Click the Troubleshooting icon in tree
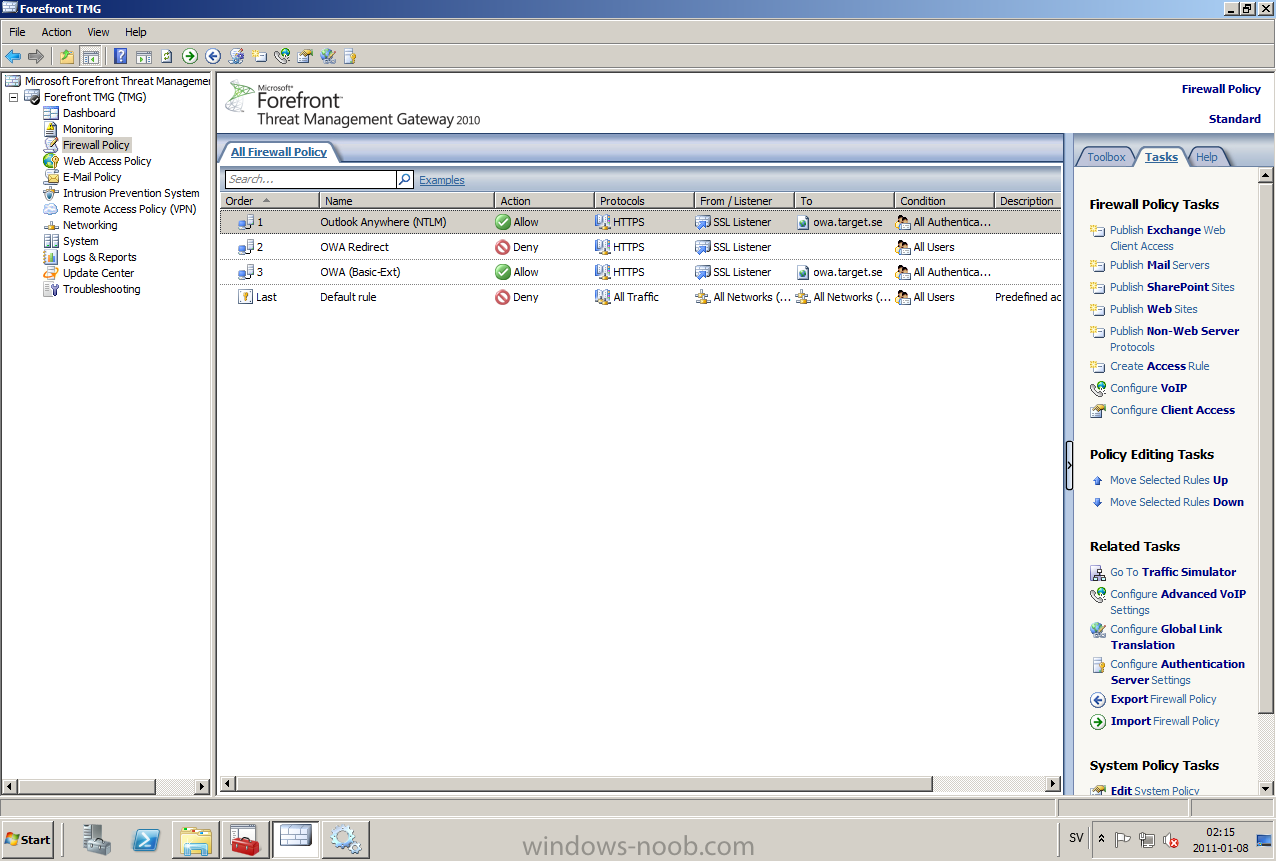1276x861 pixels. [51, 289]
